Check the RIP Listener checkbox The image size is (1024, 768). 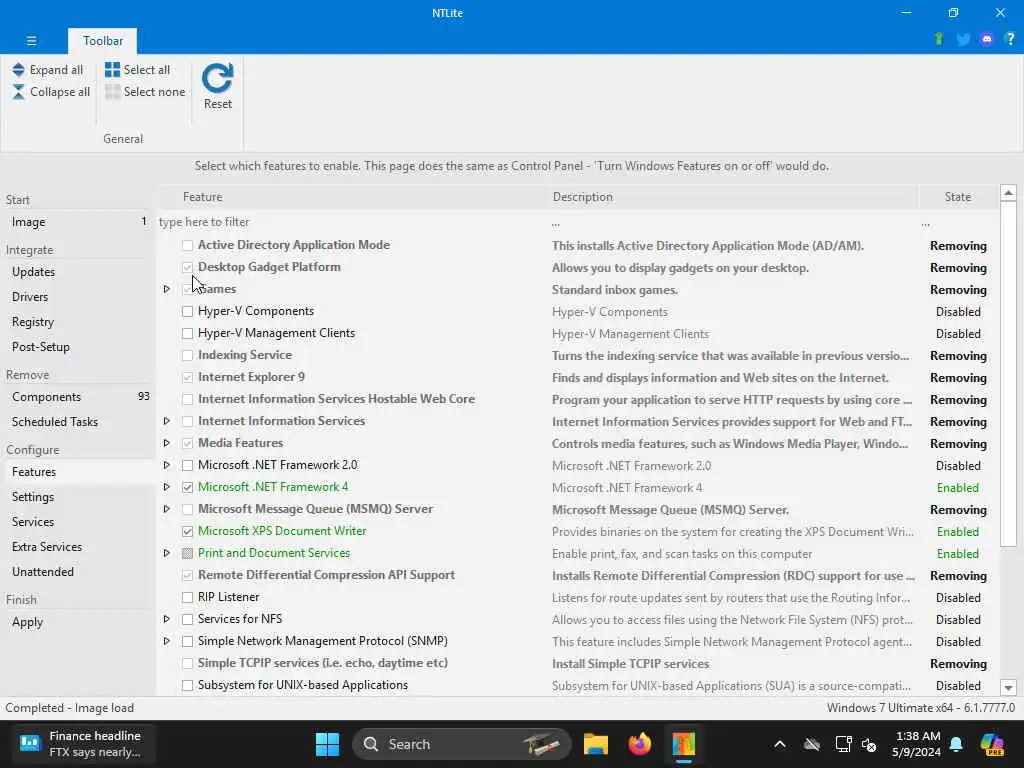click(187, 597)
